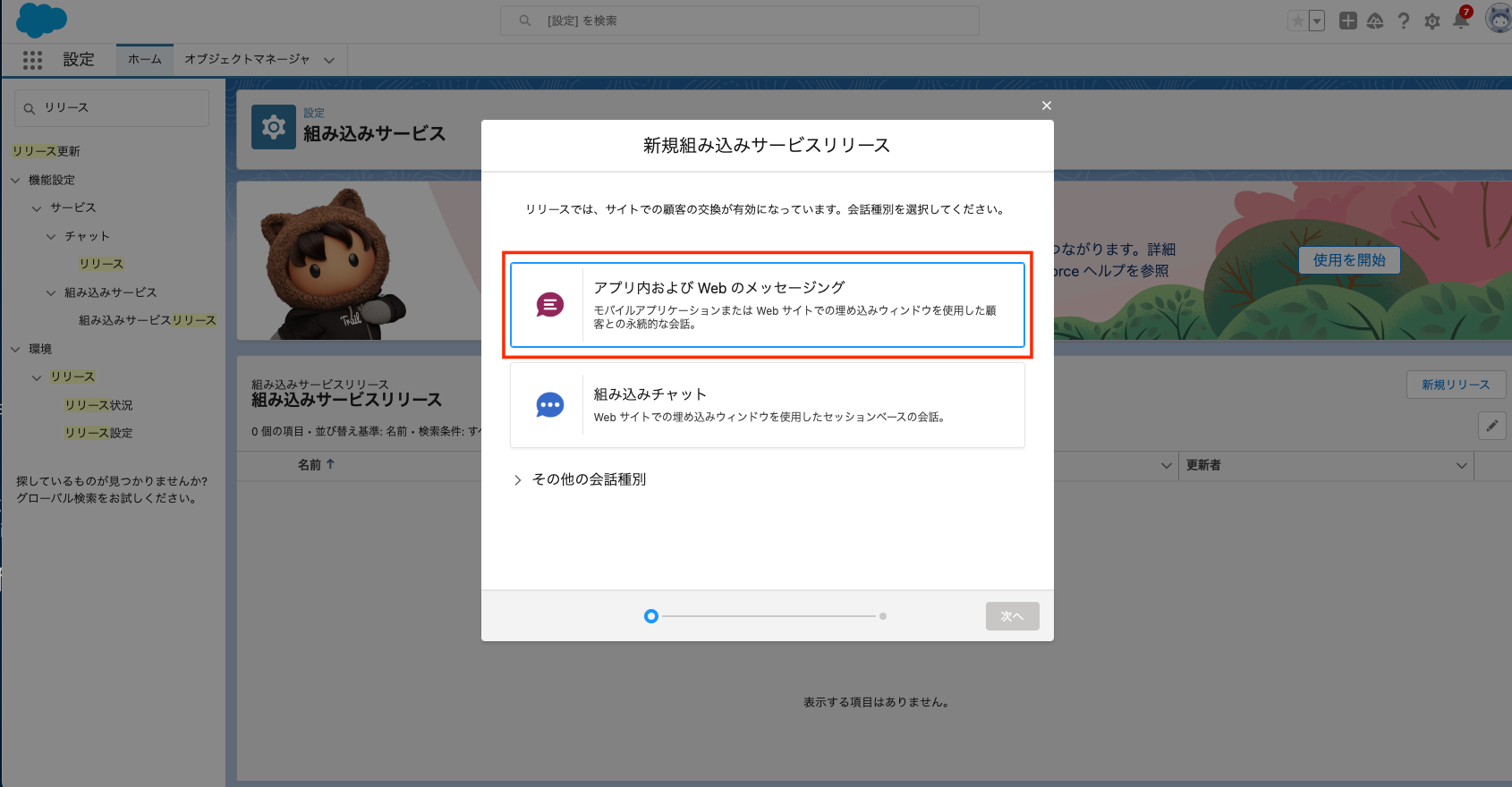1512x787 pixels.
Task: Collapse the 環境 tree node
Action: [15, 349]
